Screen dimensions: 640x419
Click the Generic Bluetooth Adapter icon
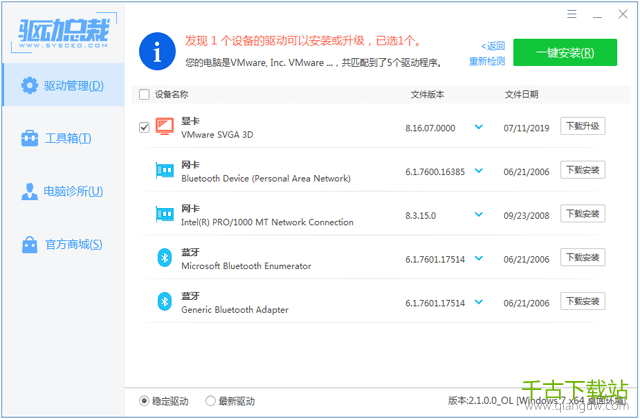click(164, 301)
